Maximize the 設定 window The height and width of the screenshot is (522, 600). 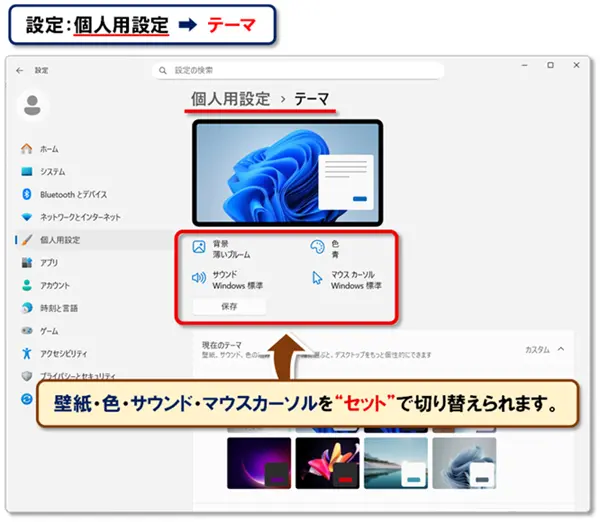[x=550, y=65]
